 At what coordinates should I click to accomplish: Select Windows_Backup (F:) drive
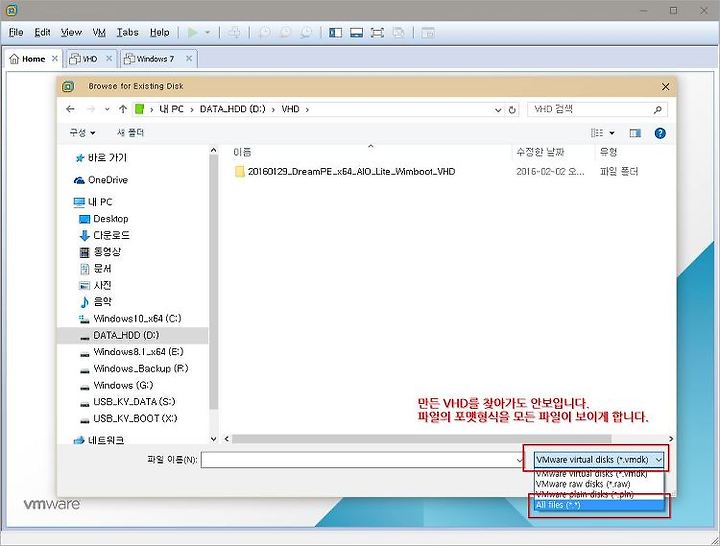[x=134, y=369]
